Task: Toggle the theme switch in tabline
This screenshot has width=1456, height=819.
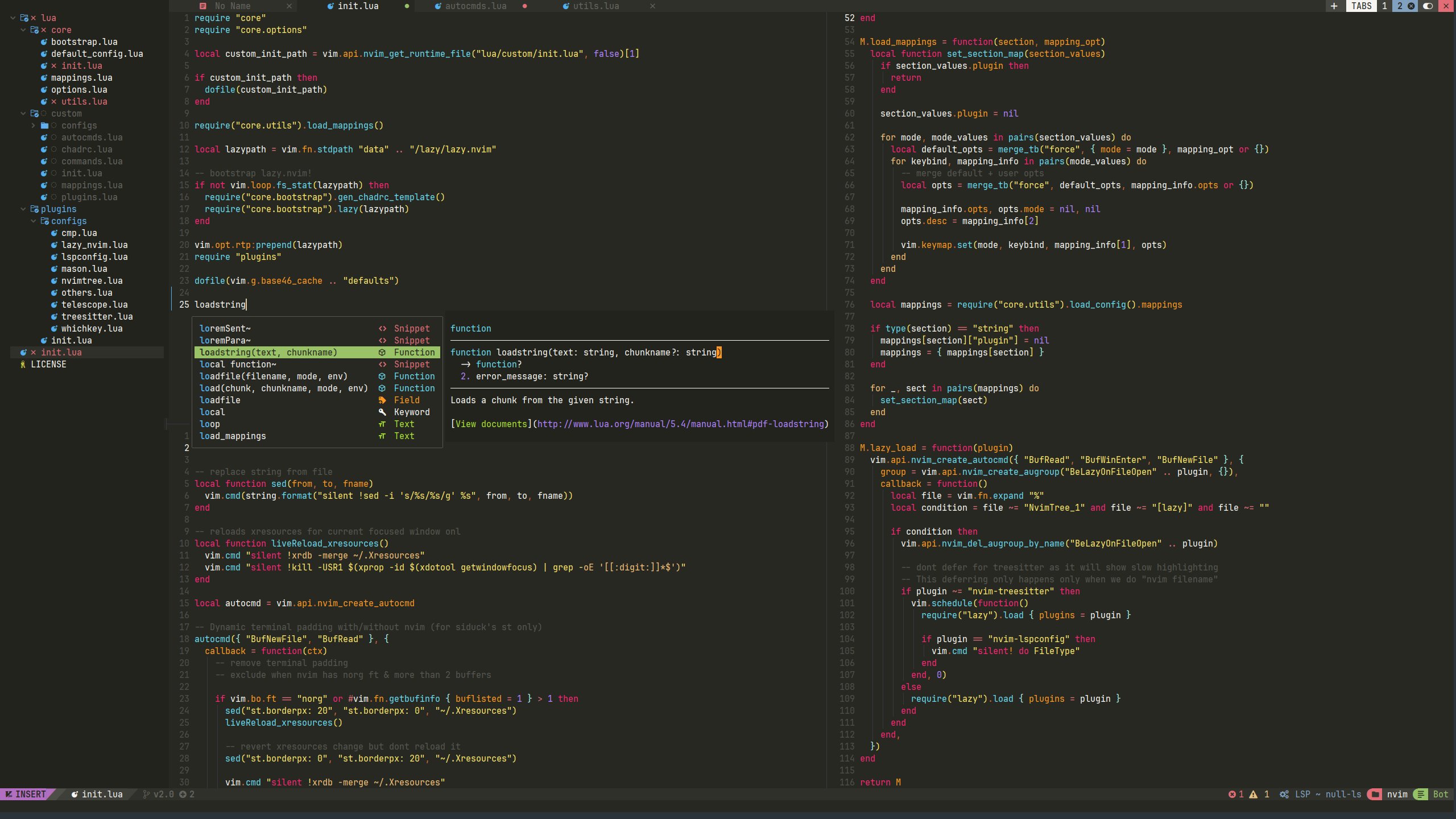Action: pyautogui.click(x=1428, y=6)
